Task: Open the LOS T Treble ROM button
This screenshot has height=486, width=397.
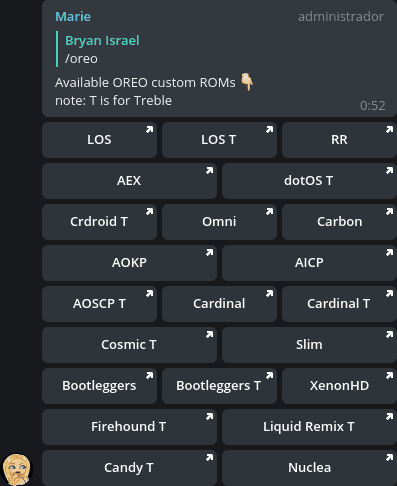Action: coord(219,140)
